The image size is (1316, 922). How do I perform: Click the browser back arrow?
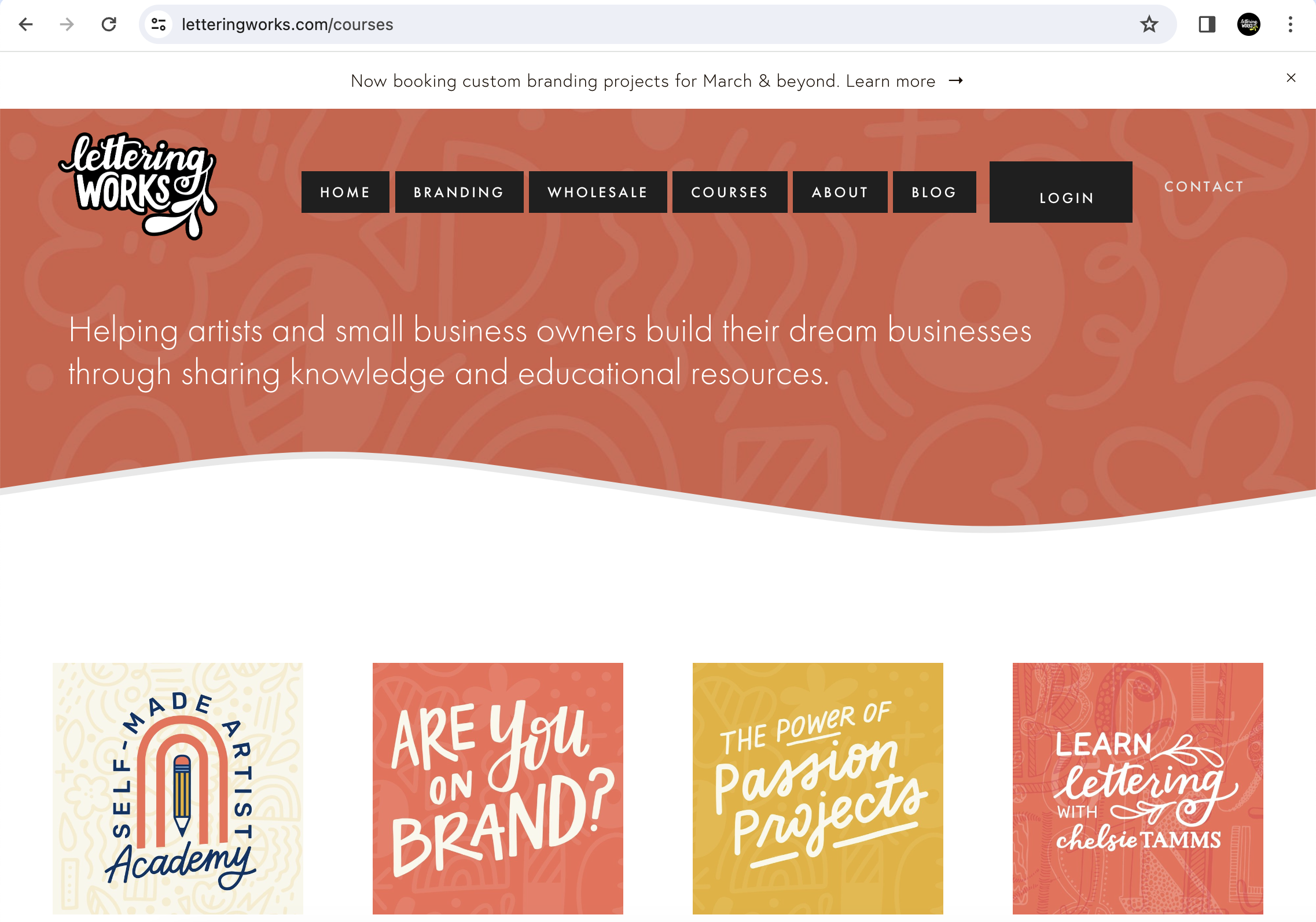pyautogui.click(x=26, y=24)
